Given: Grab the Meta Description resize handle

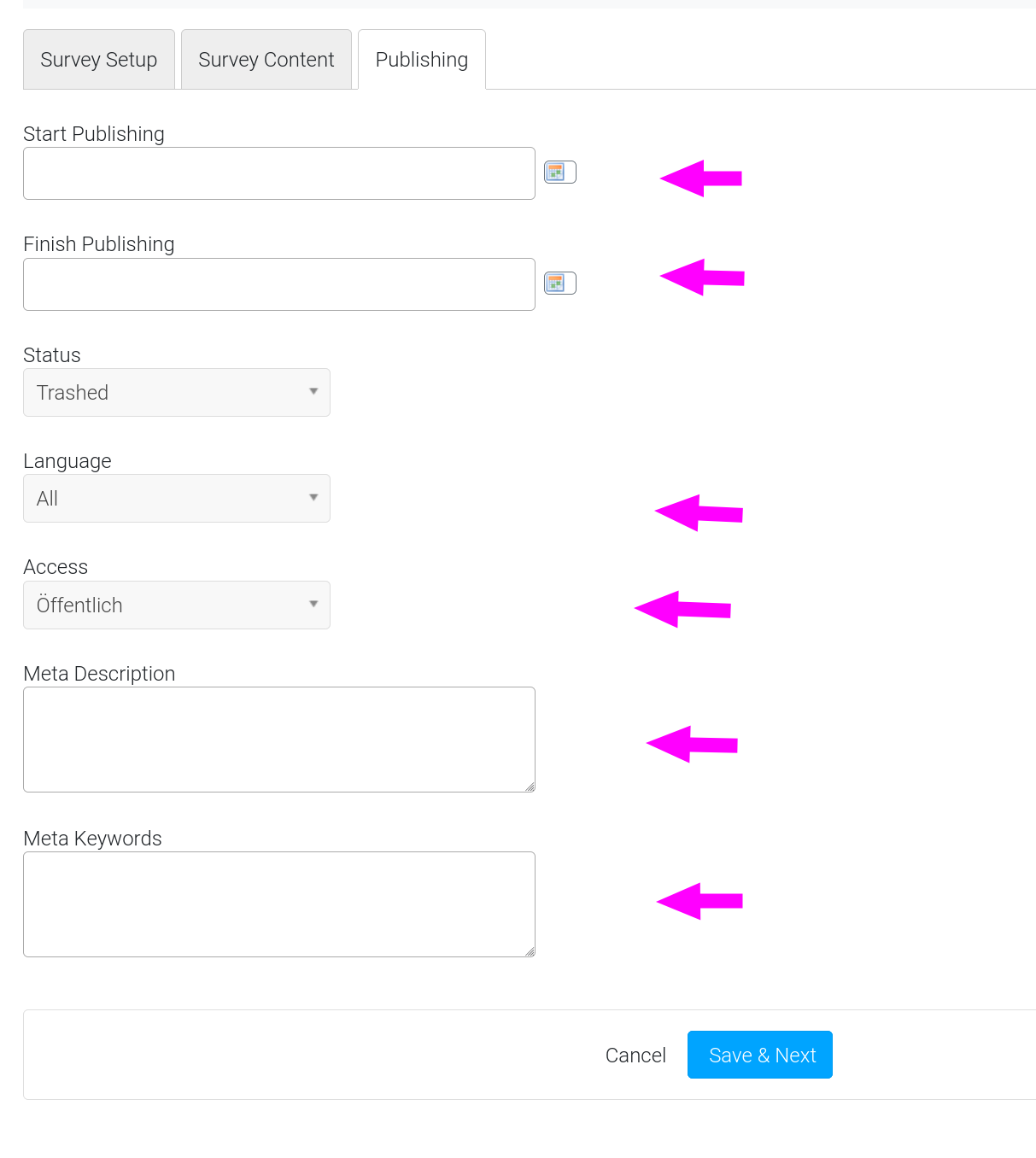Looking at the screenshot, I should coord(530,787).
